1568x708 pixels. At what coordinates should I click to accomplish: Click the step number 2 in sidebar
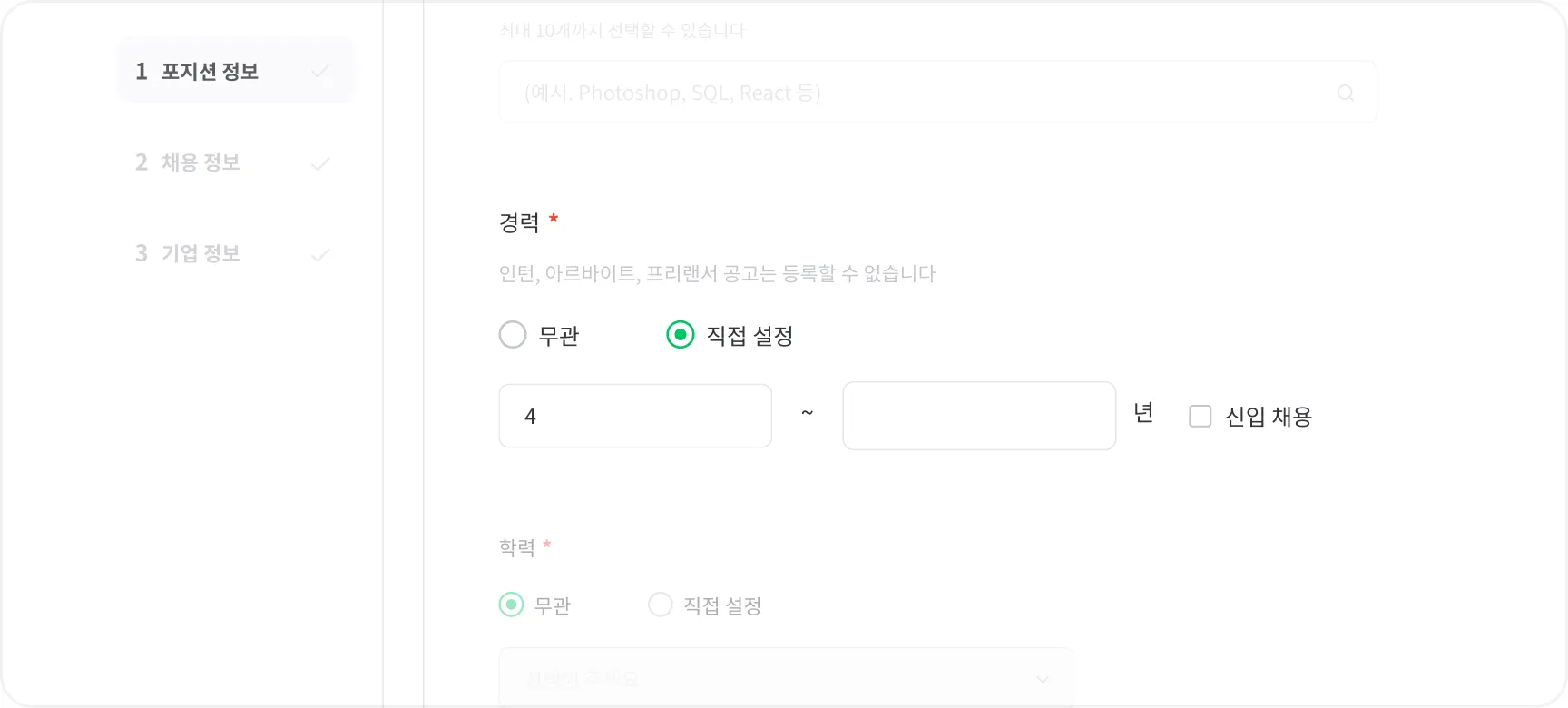pos(142,162)
